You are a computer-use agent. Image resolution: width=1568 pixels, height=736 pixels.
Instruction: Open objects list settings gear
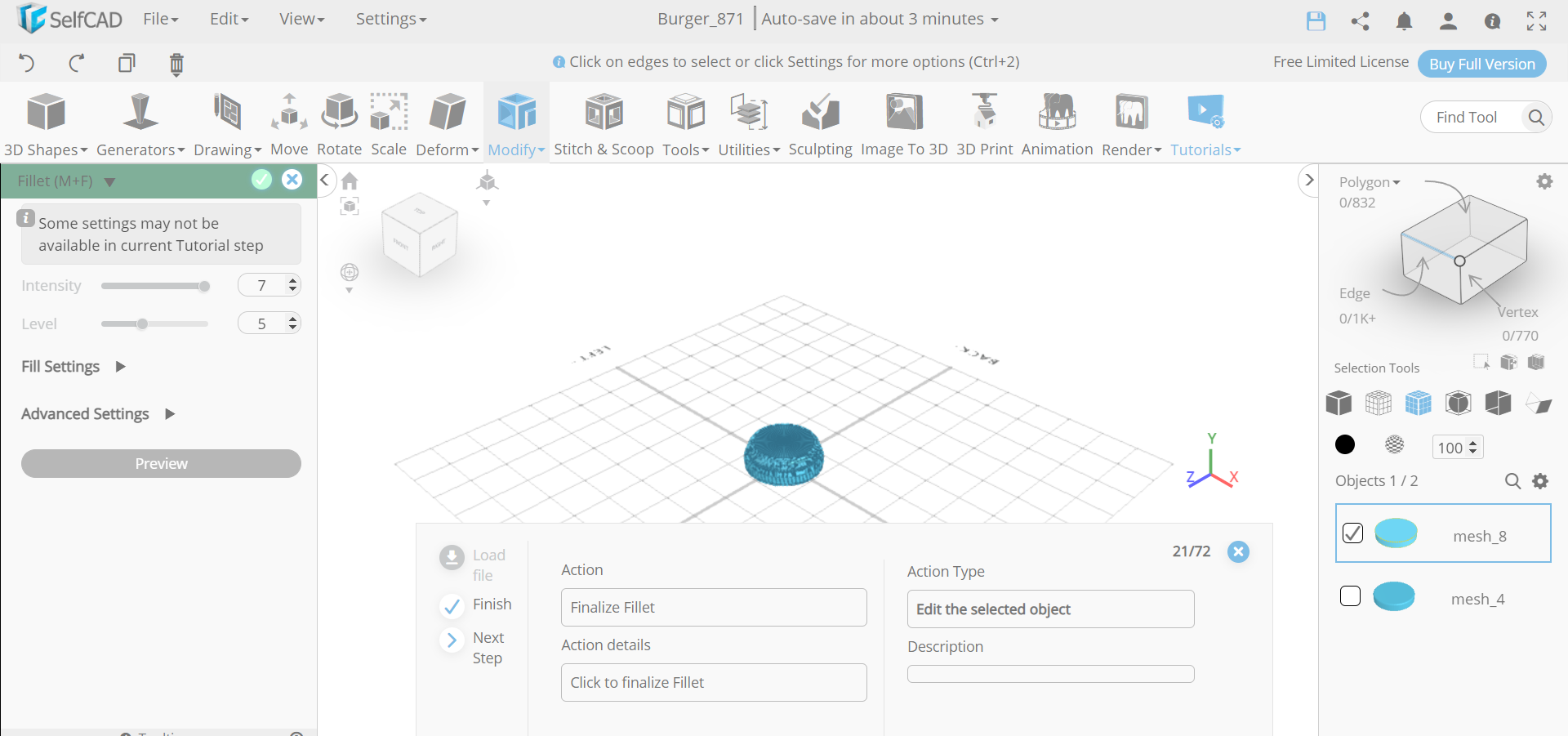pyautogui.click(x=1540, y=481)
